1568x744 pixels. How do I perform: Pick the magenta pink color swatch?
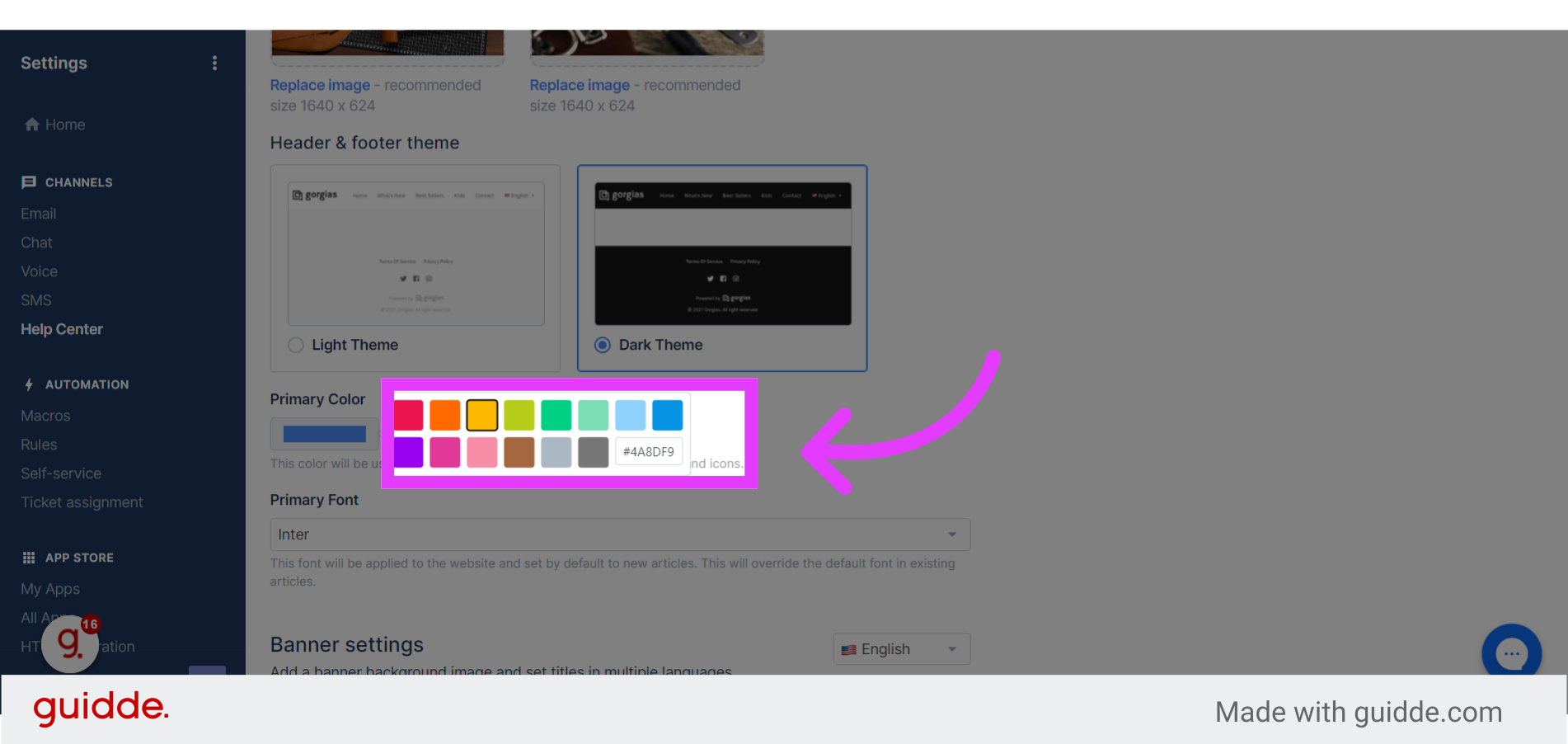(x=445, y=452)
